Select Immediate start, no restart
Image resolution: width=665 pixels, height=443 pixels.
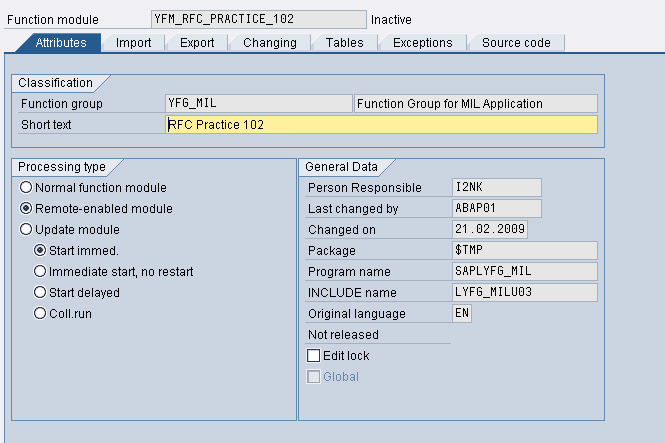[40, 271]
